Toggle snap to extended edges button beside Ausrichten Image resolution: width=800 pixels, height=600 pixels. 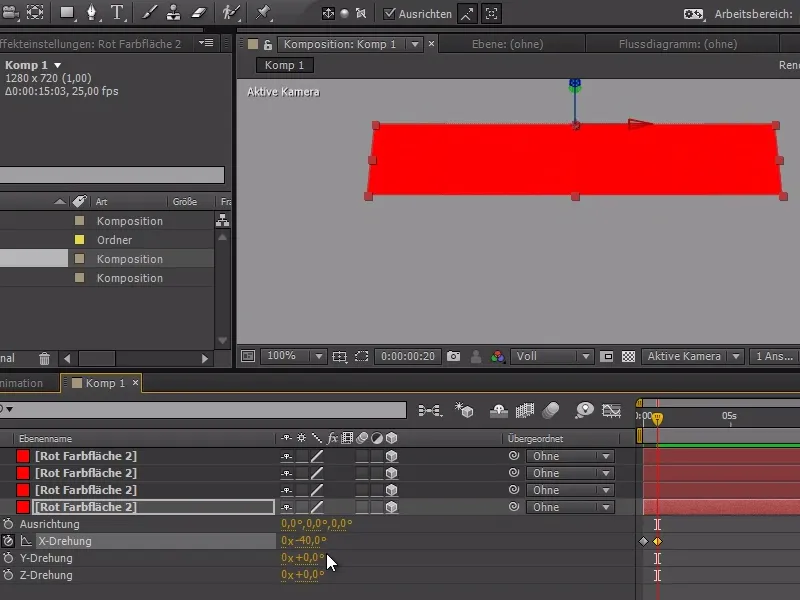point(467,14)
